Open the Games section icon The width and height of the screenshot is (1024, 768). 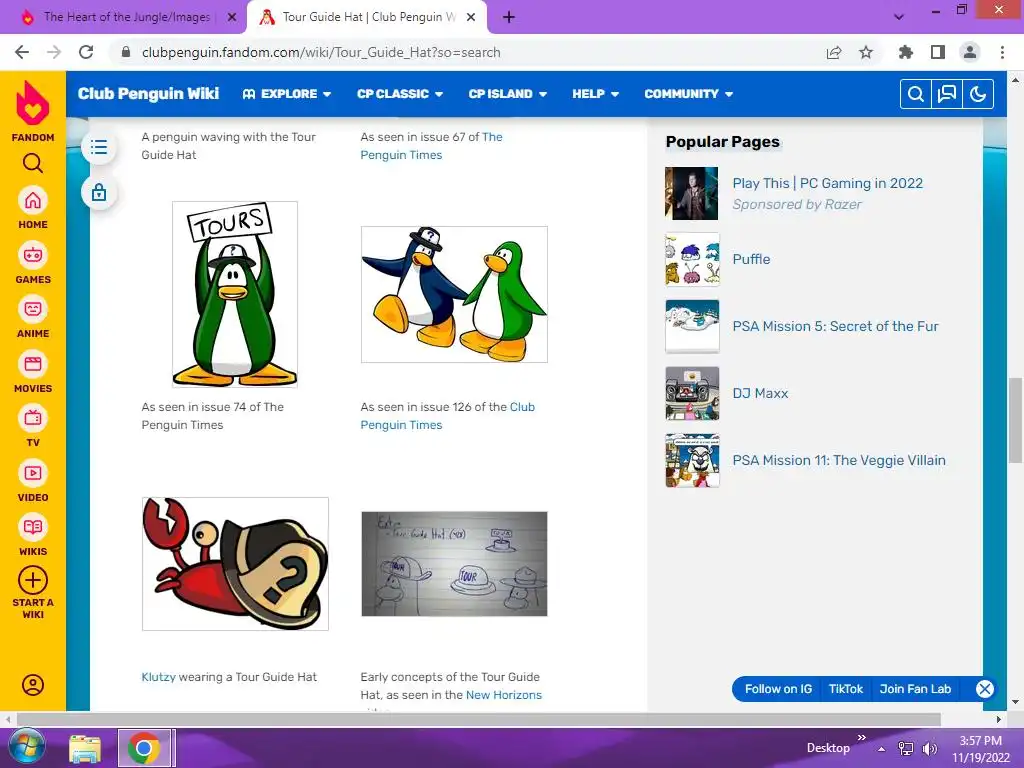[33, 255]
